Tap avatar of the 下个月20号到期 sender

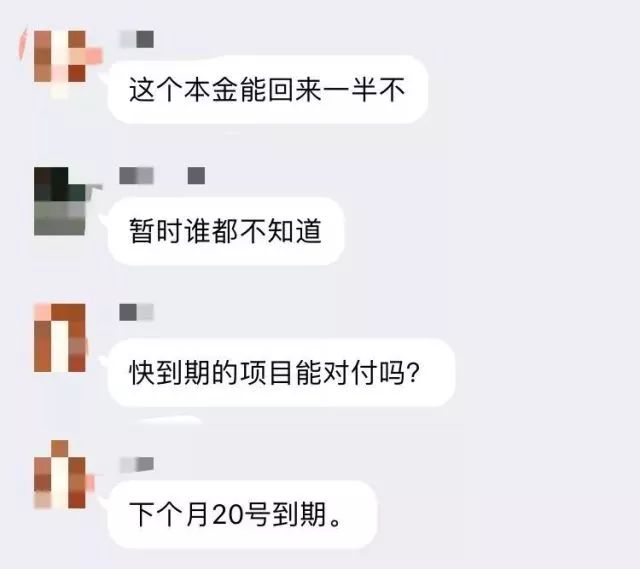[60, 474]
